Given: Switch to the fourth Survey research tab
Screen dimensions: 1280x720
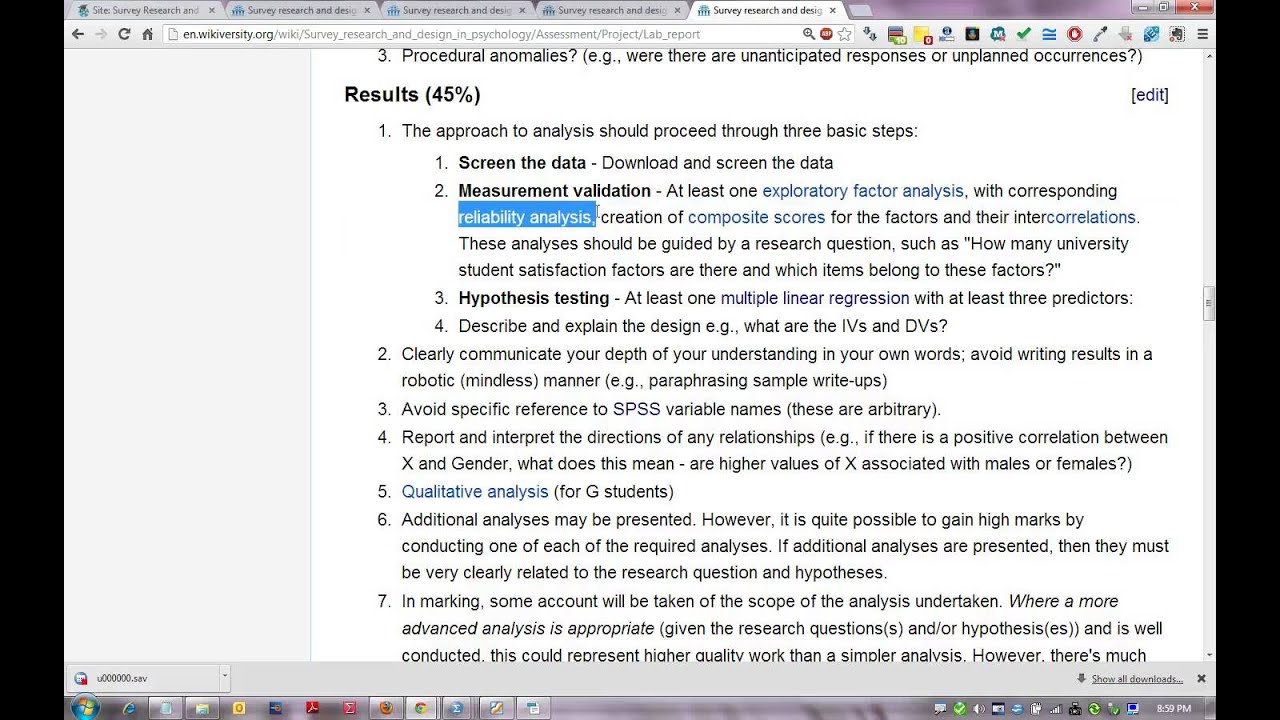Looking at the screenshot, I should (610, 10).
